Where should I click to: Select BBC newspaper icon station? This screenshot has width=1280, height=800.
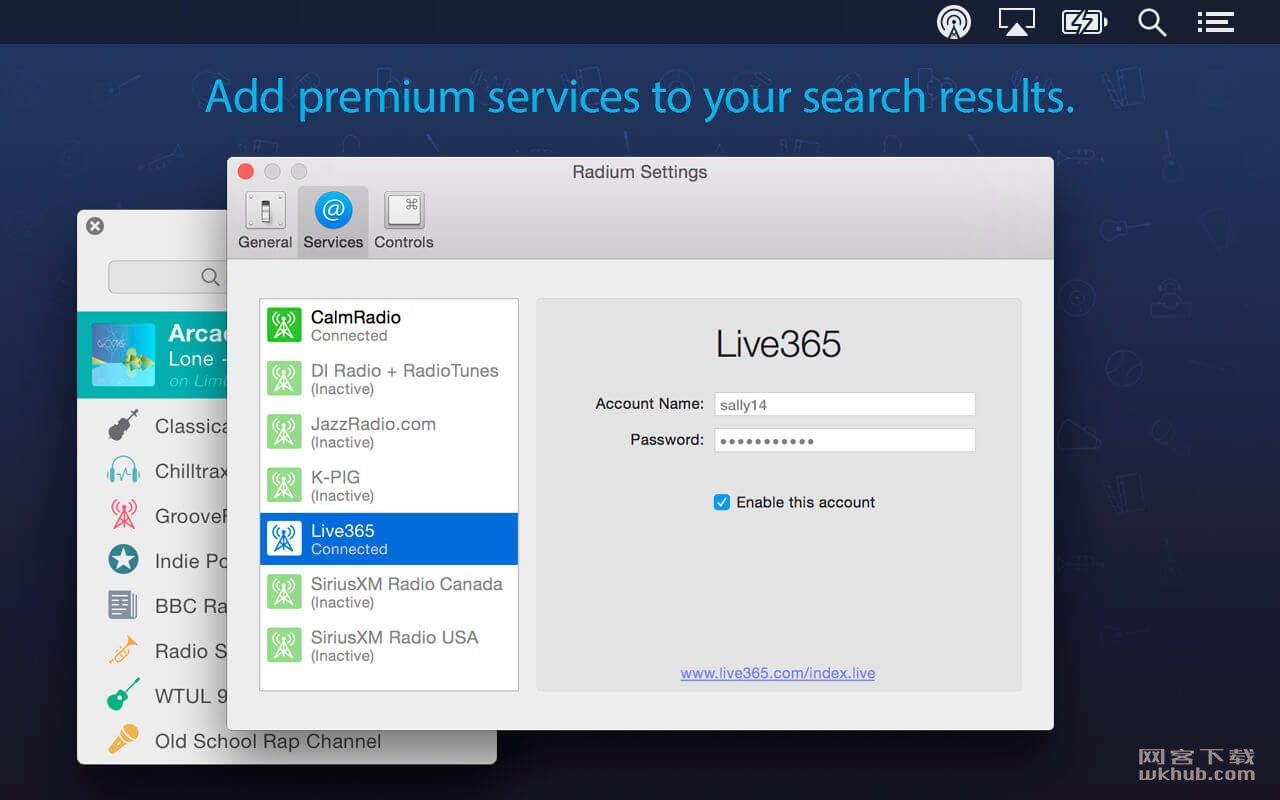123,605
